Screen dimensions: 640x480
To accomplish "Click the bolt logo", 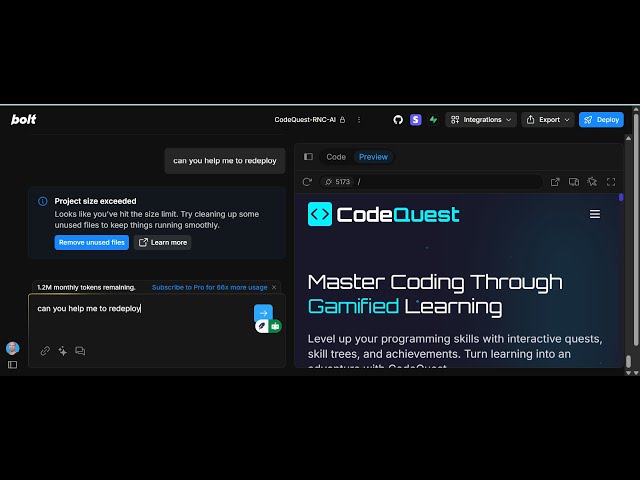I will point(23,119).
